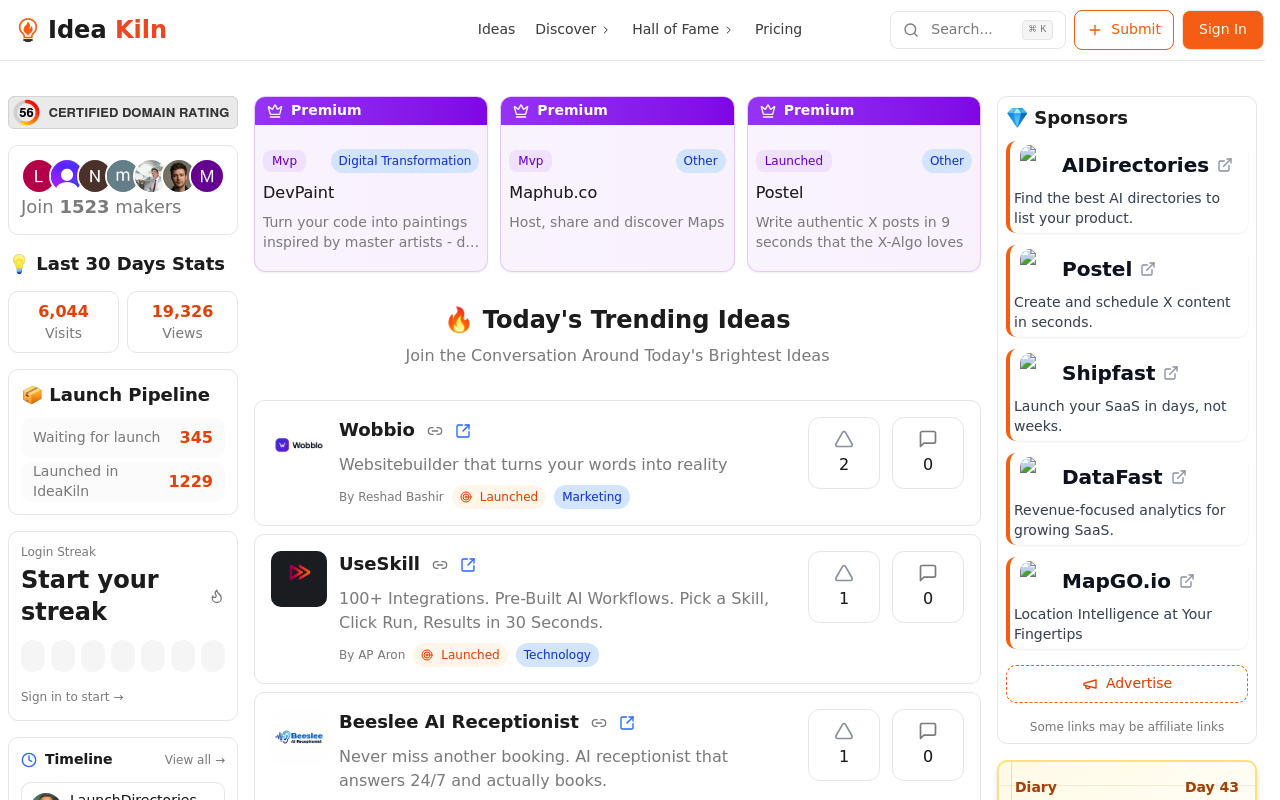Click 'Launched in IdeaKiln' pipeline row

123,481
